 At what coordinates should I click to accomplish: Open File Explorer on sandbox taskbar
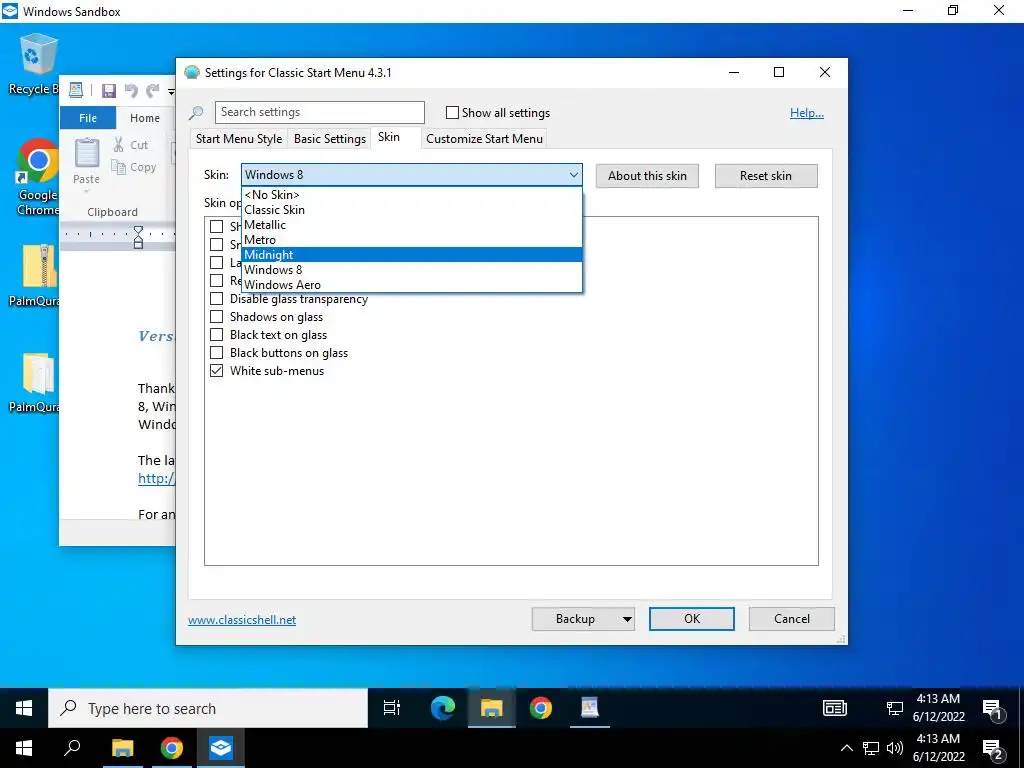[x=492, y=708]
